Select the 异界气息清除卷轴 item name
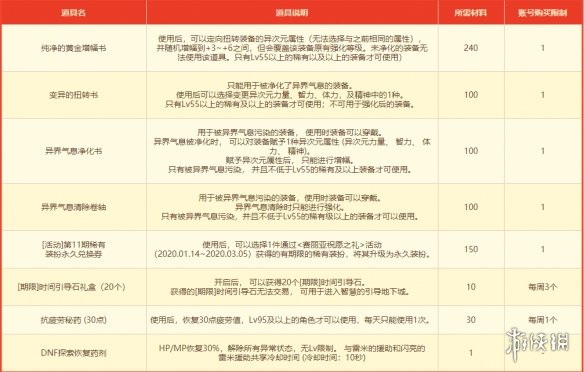Viewport: 584px width, 372px height. [73, 207]
